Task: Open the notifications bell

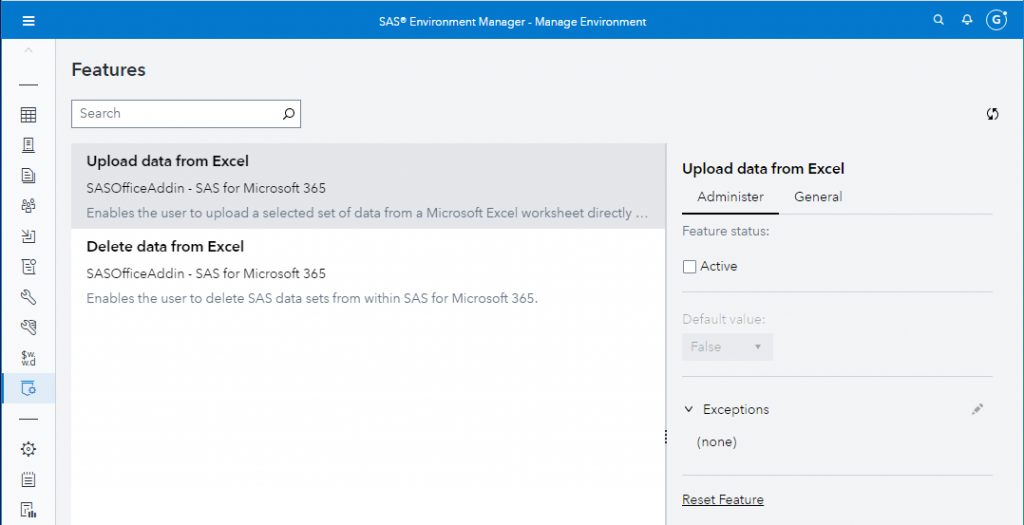Action: (x=967, y=20)
